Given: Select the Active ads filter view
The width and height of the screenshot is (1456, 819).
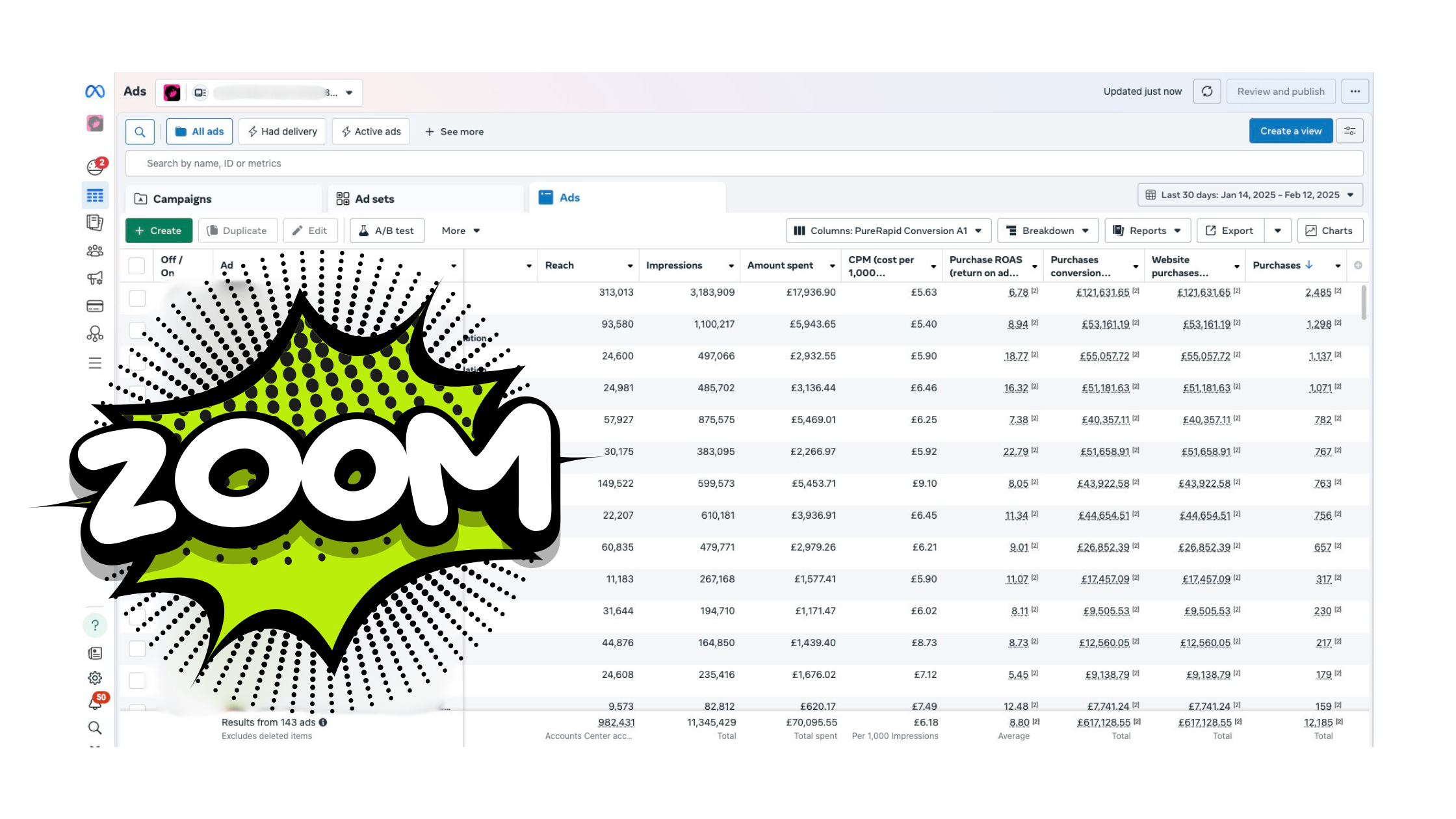Looking at the screenshot, I should click(x=371, y=131).
